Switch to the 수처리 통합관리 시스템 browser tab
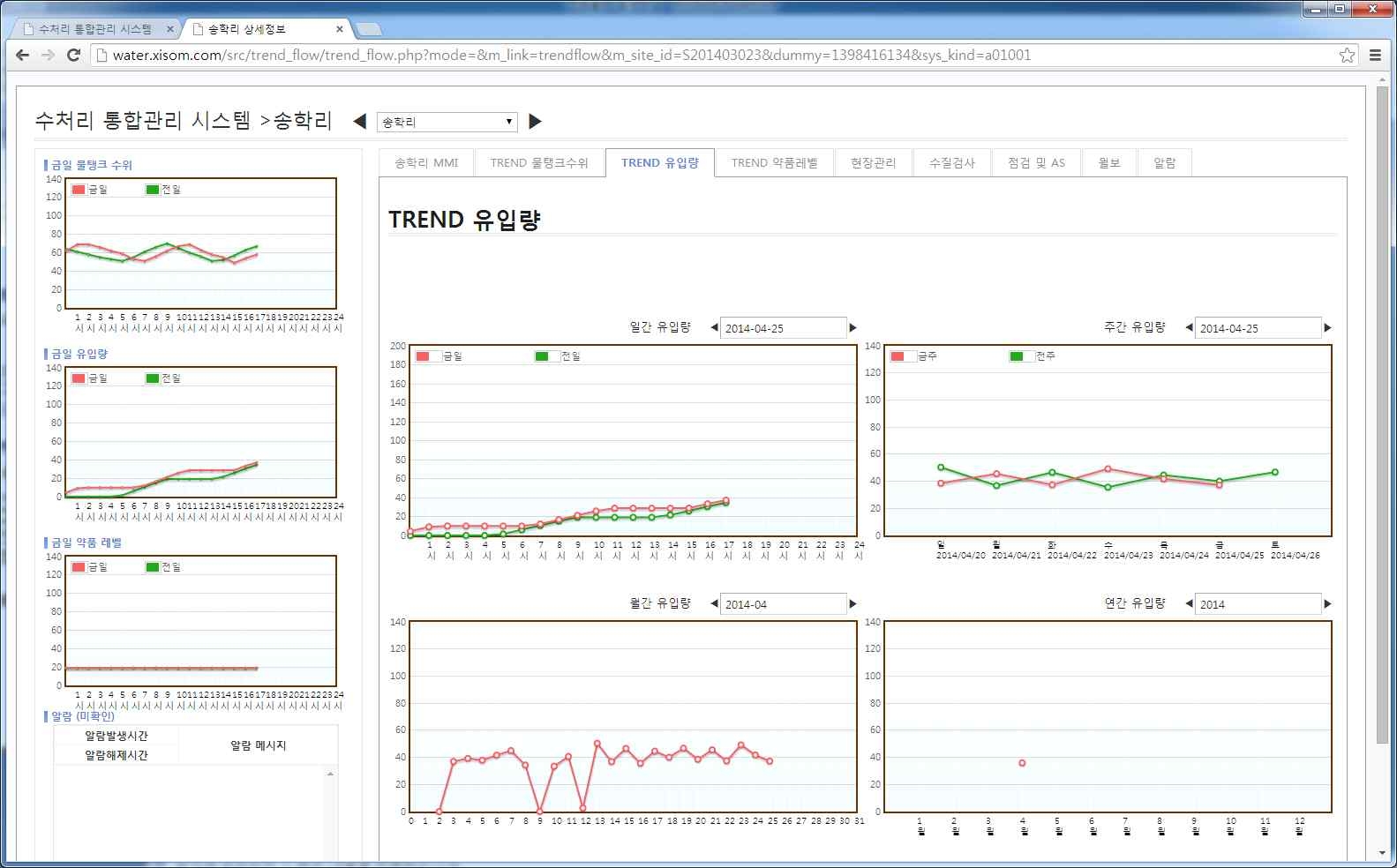The width and height of the screenshot is (1397, 868). [x=95, y=29]
